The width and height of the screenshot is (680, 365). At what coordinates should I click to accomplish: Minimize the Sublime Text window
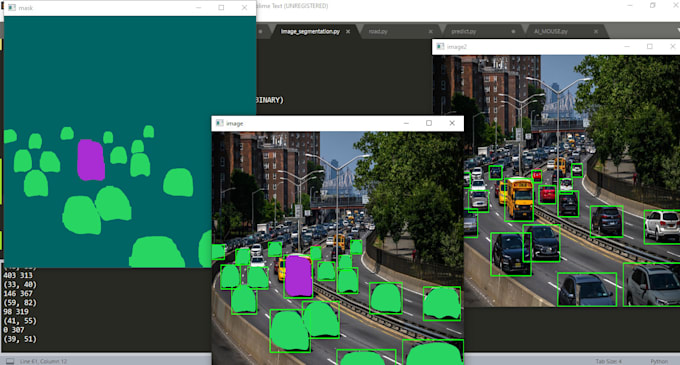tap(630, 6)
